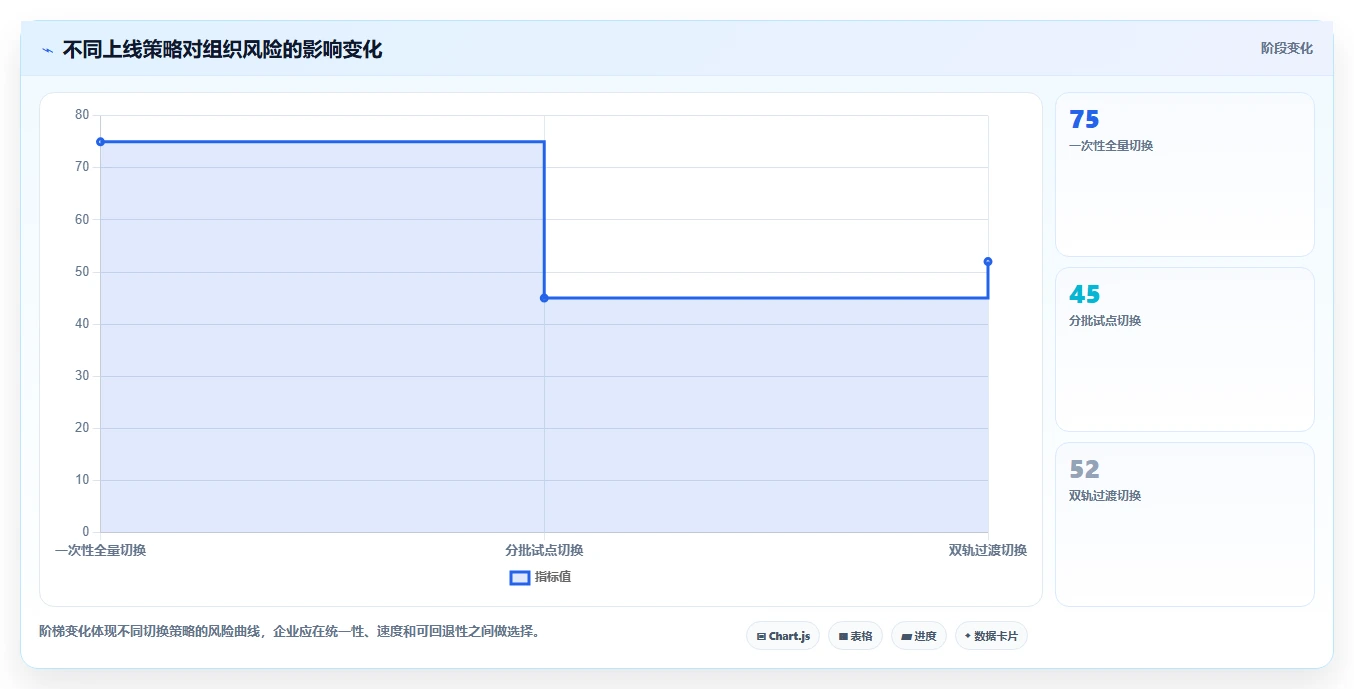Click the y-axis tick label 80
The height and width of the screenshot is (689, 1354).
82,115
